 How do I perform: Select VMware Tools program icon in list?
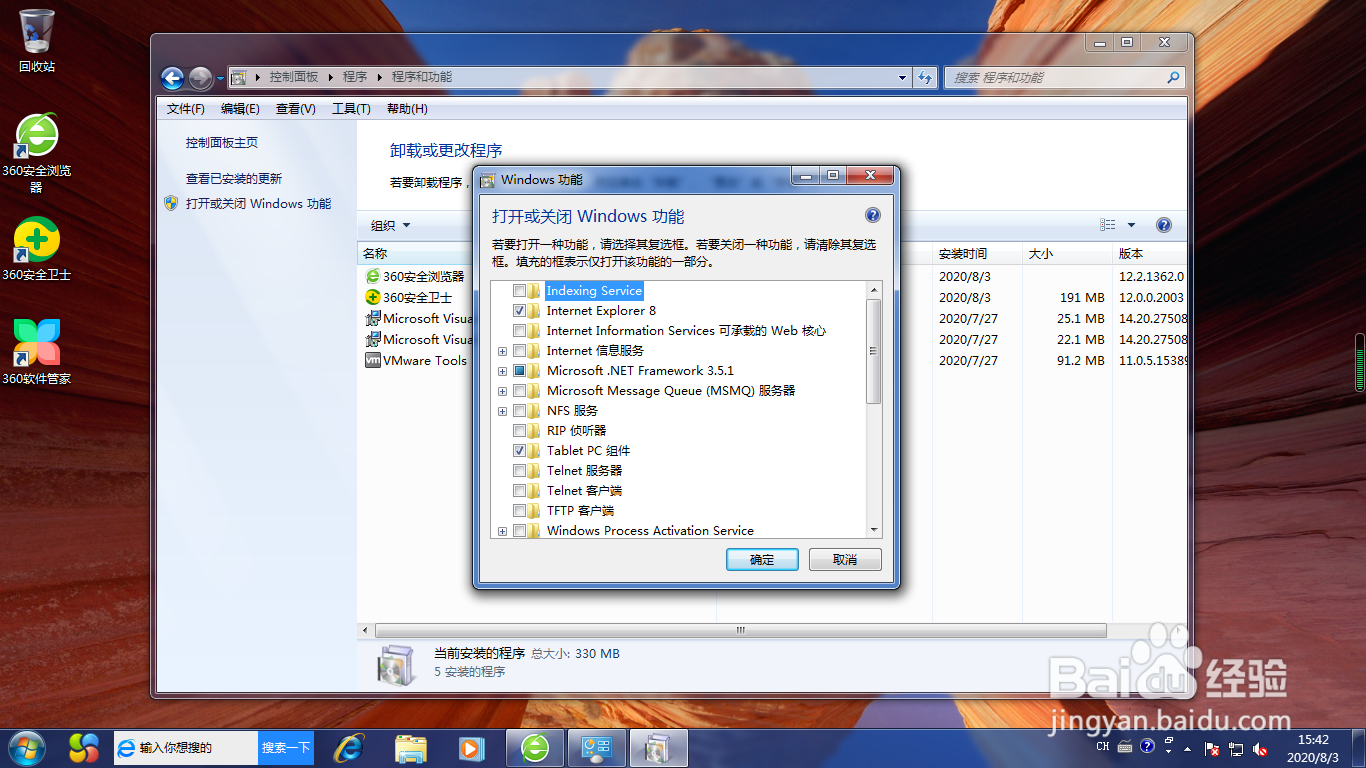pos(373,360)
